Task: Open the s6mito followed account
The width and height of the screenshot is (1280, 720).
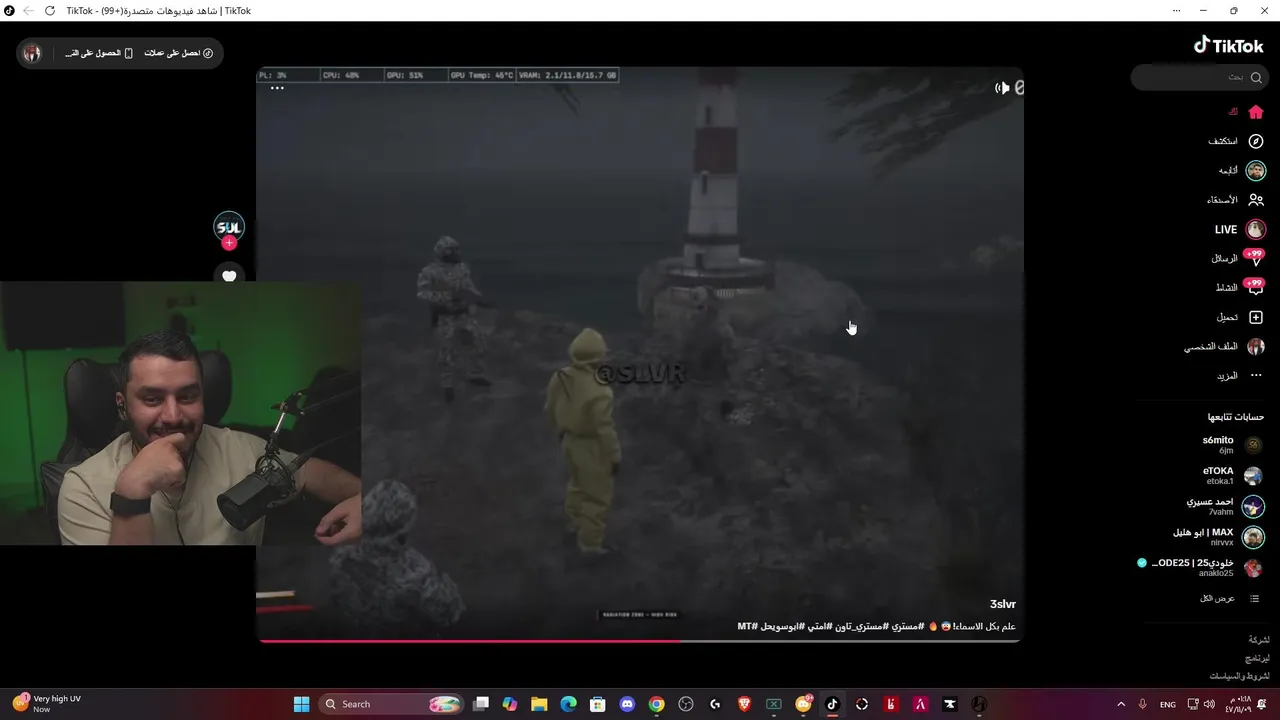Action: click(x=1232, y=445)
